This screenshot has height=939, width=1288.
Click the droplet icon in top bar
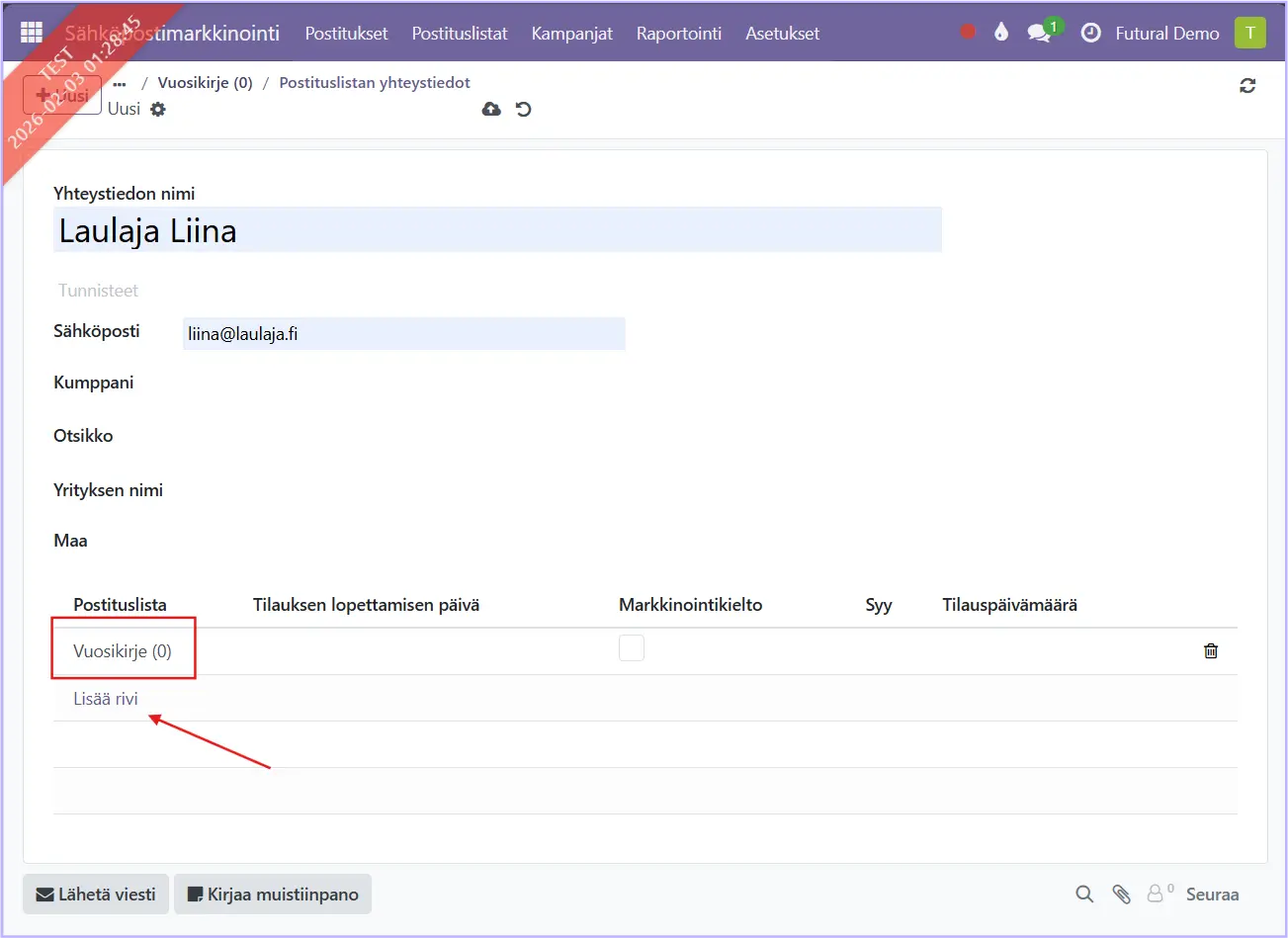tap(1001, 33)
